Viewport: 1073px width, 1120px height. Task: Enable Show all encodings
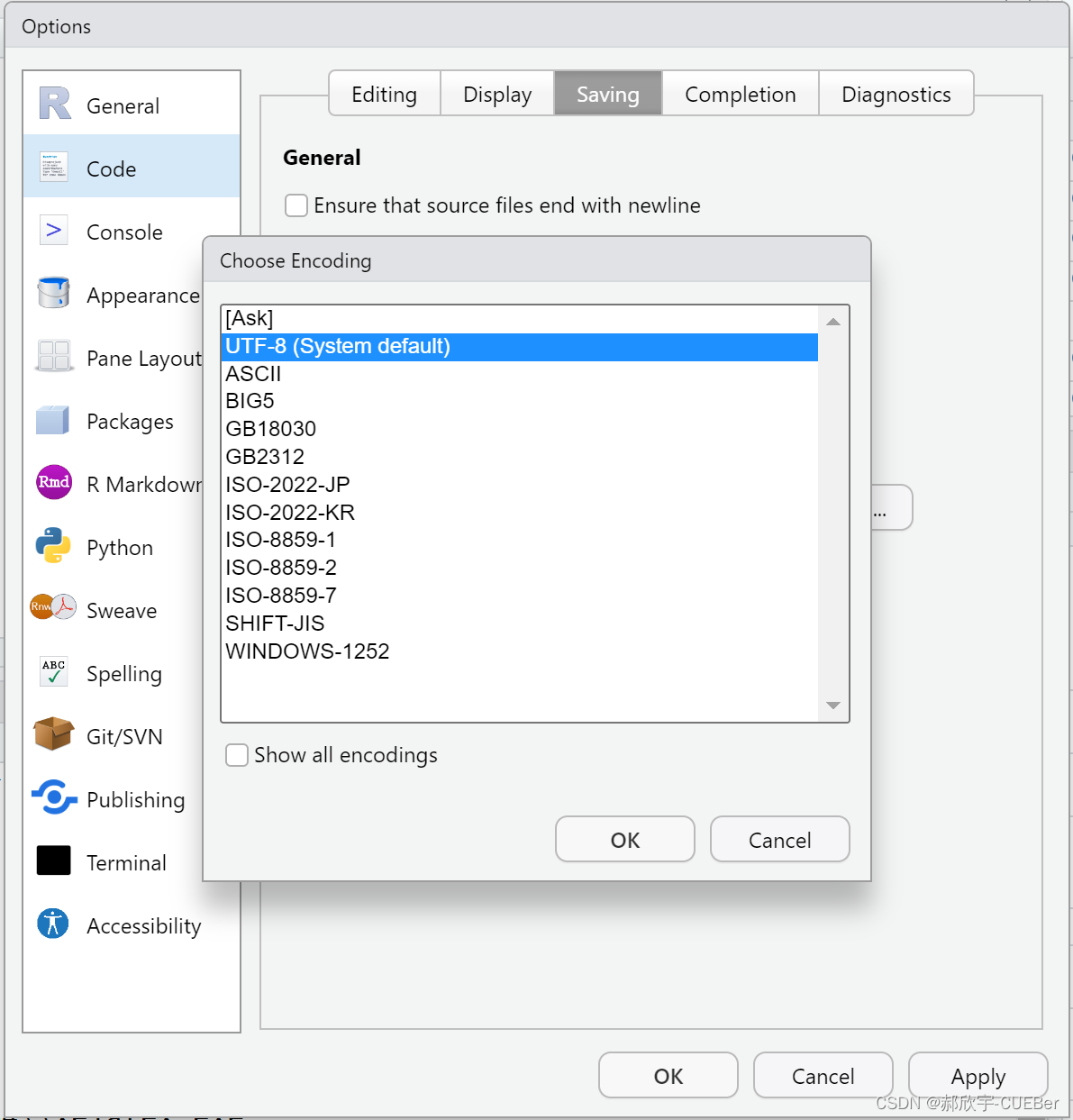click(x=236, y=755)
